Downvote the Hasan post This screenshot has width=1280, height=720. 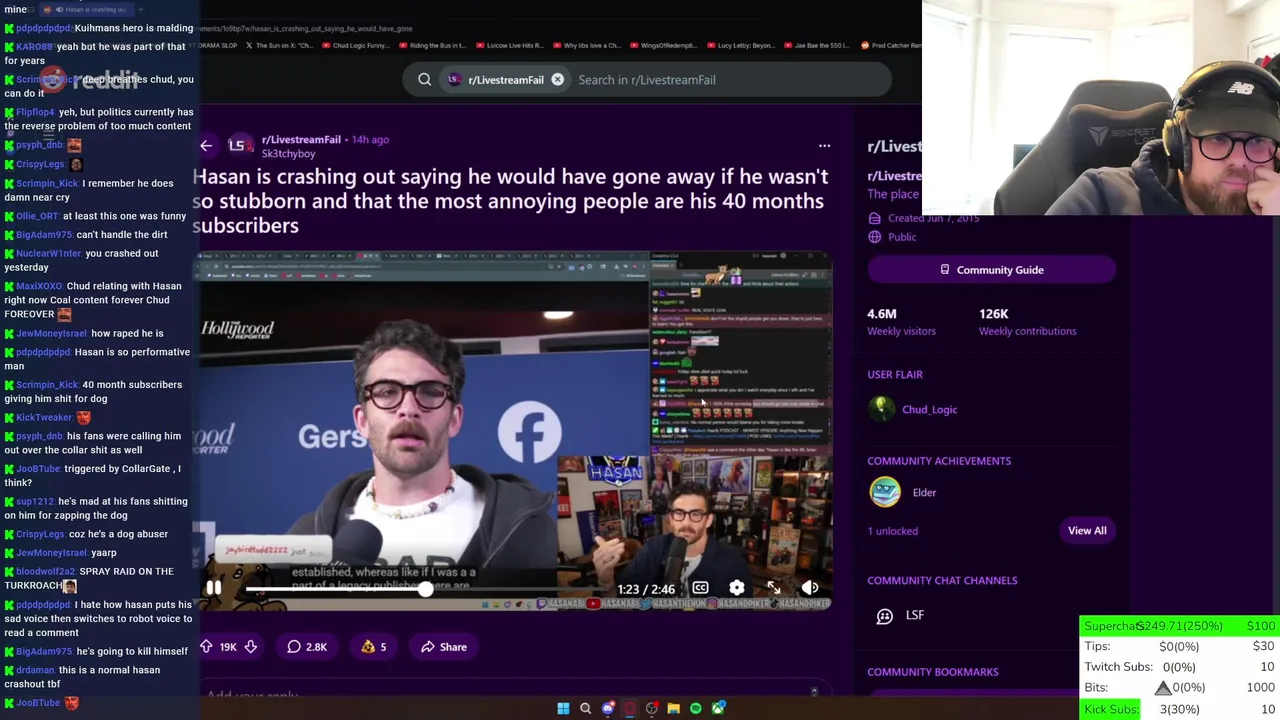[251, 647]
